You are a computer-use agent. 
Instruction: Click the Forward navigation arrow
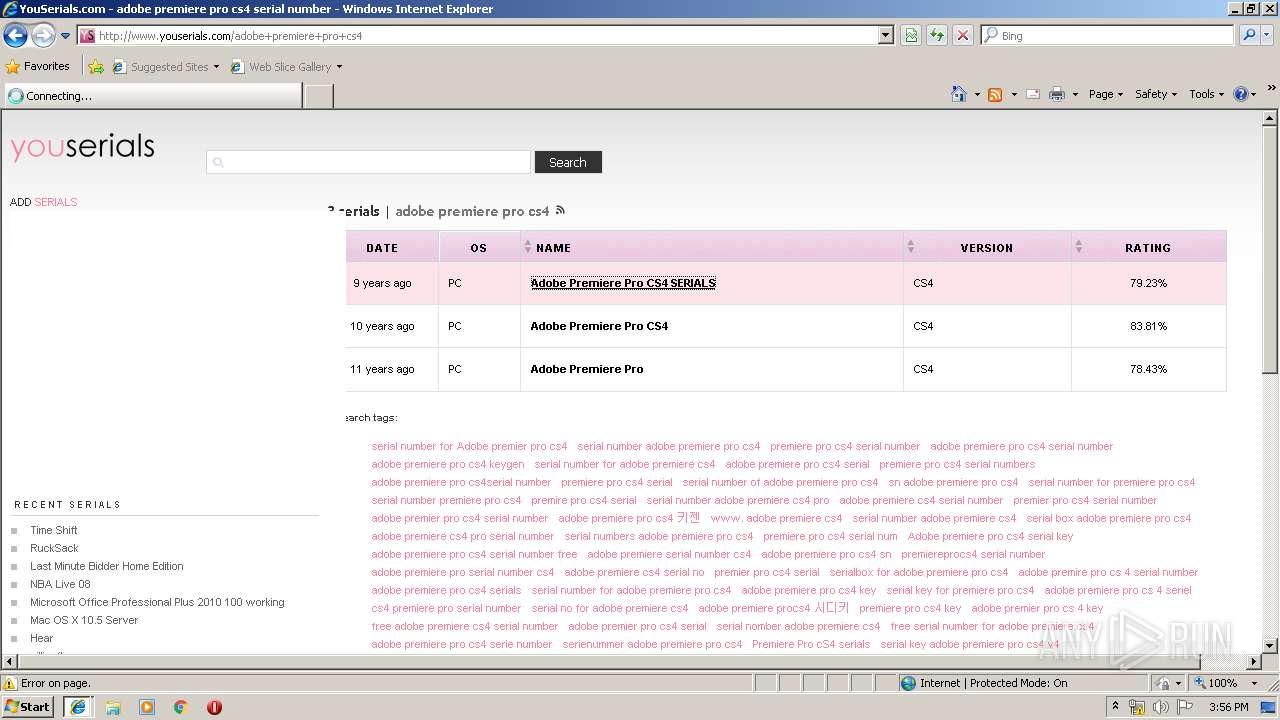pos(43,36)
